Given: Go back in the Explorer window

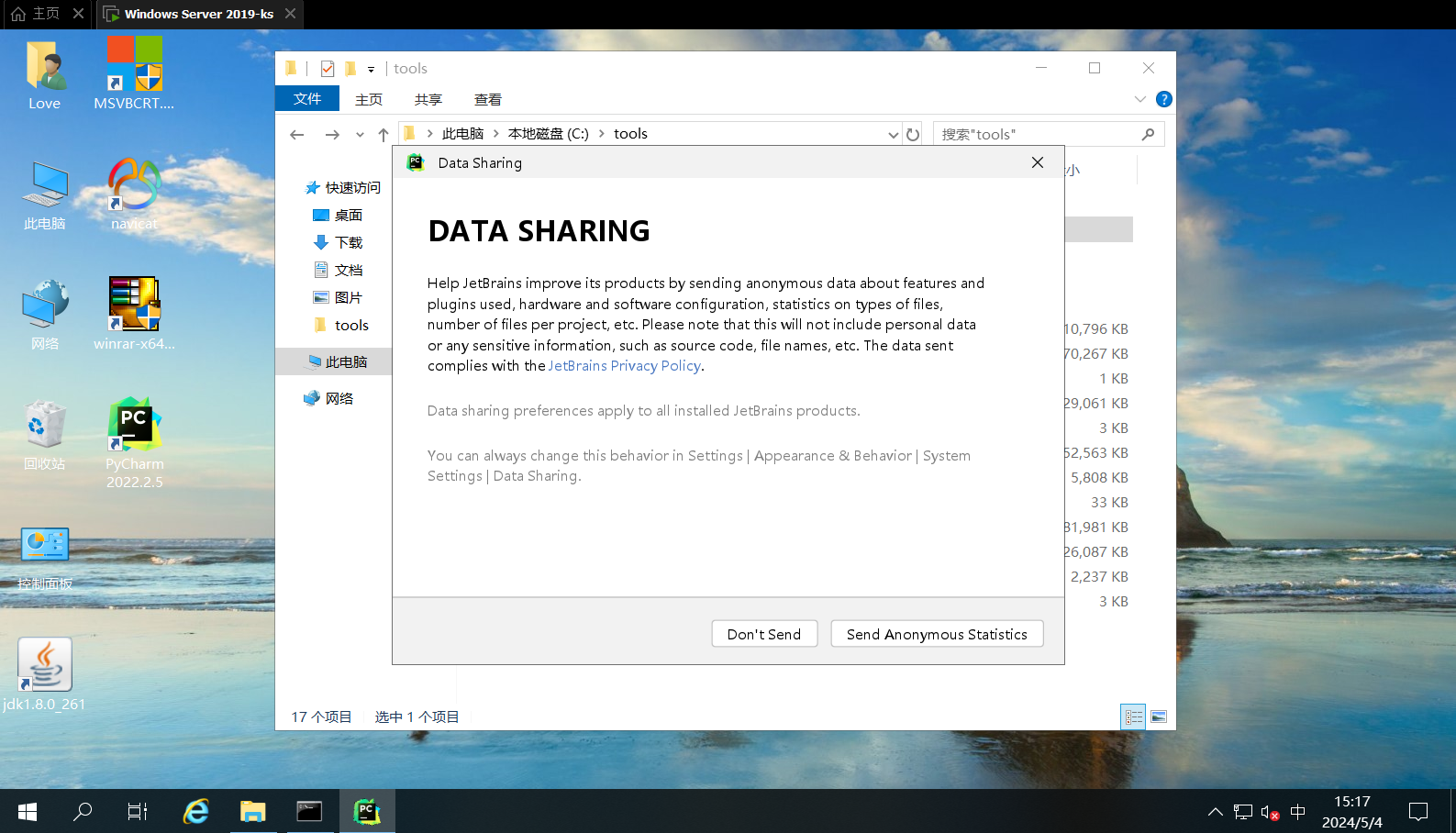Looking at the screenshot, I should pyautogui.click(x=297, y=134).
